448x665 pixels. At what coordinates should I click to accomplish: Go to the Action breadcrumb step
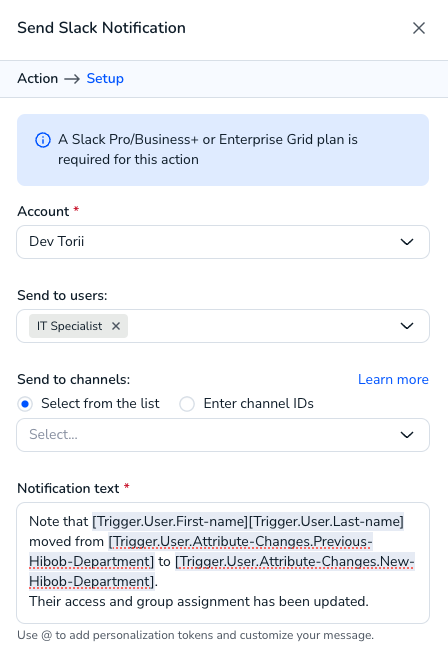click(37, 78)
